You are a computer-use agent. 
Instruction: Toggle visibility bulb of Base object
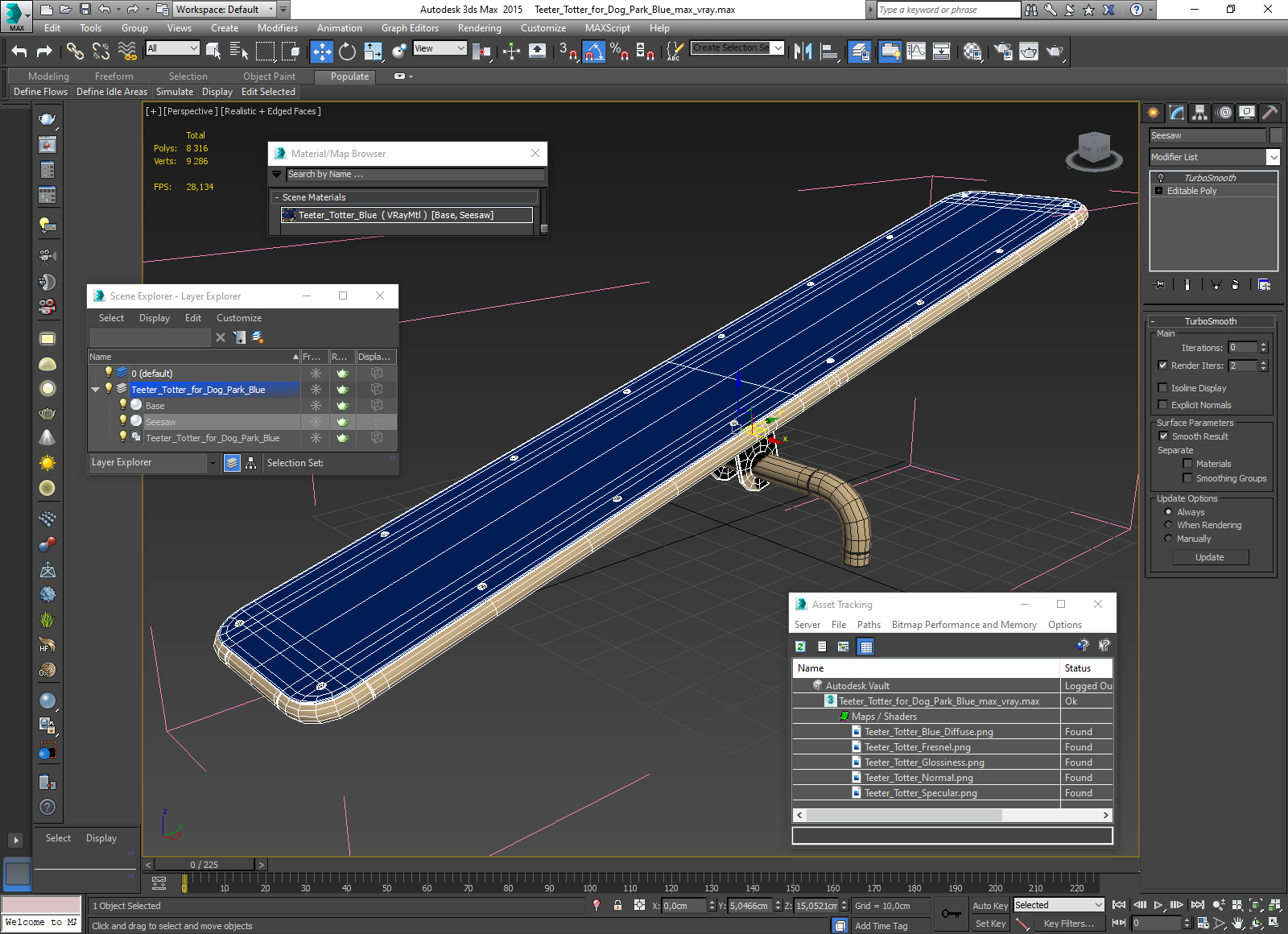pyautogui.click(x=123, y=404)
